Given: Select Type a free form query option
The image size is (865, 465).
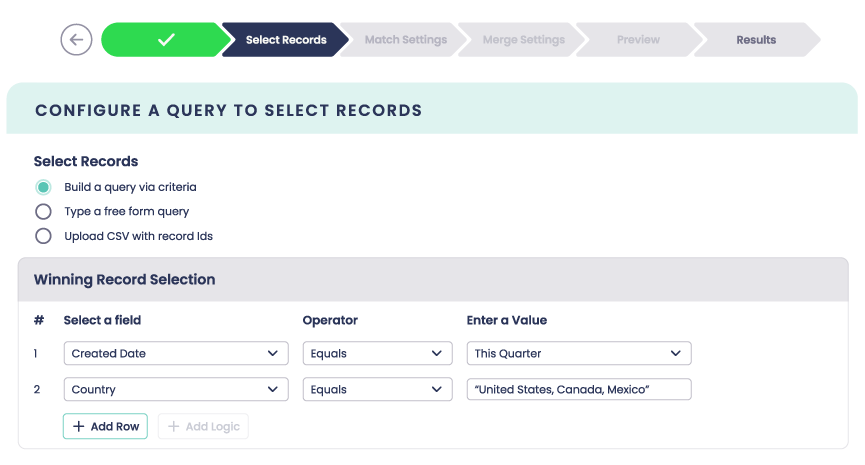Looking at the screenshot, I should [x=43, y=212].
